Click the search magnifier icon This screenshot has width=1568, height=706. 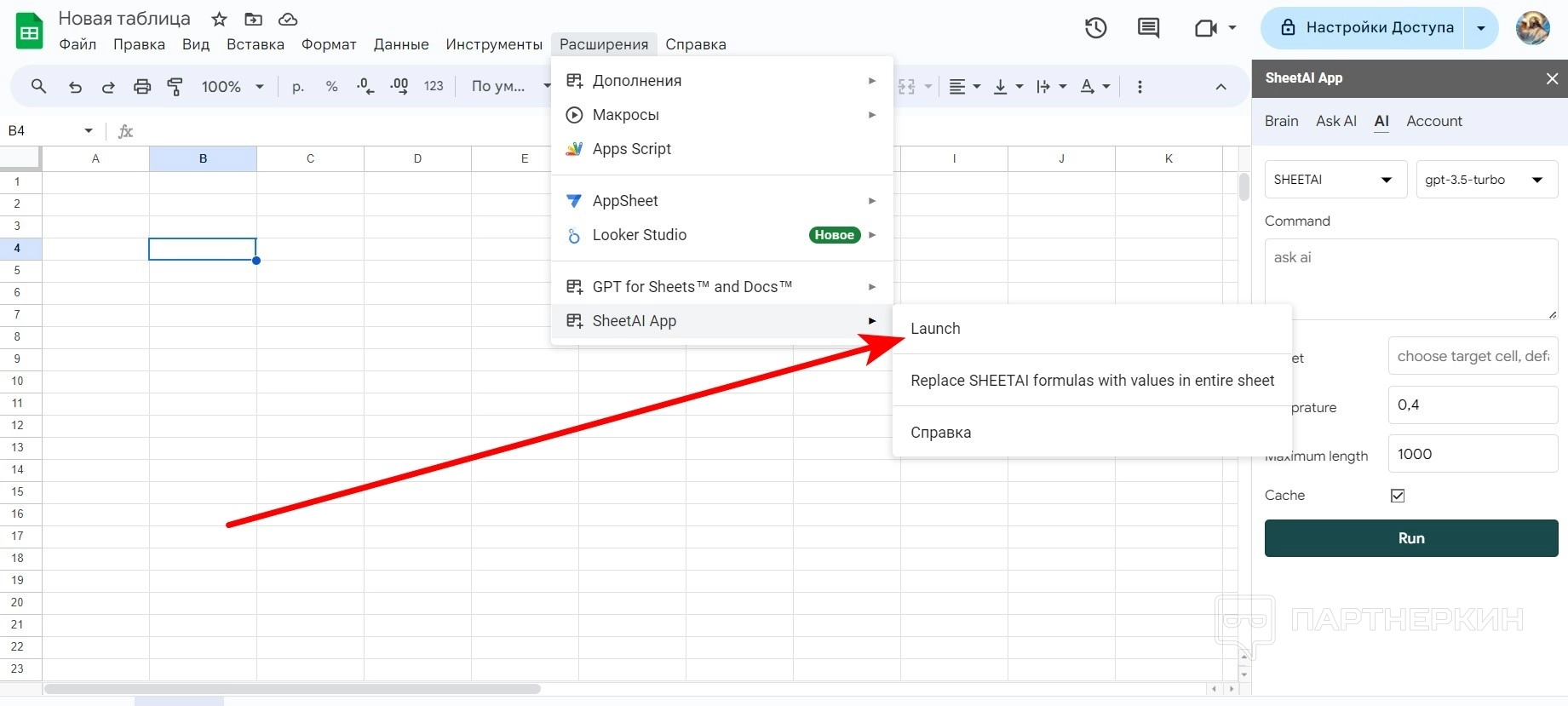(x=38, y=87)
